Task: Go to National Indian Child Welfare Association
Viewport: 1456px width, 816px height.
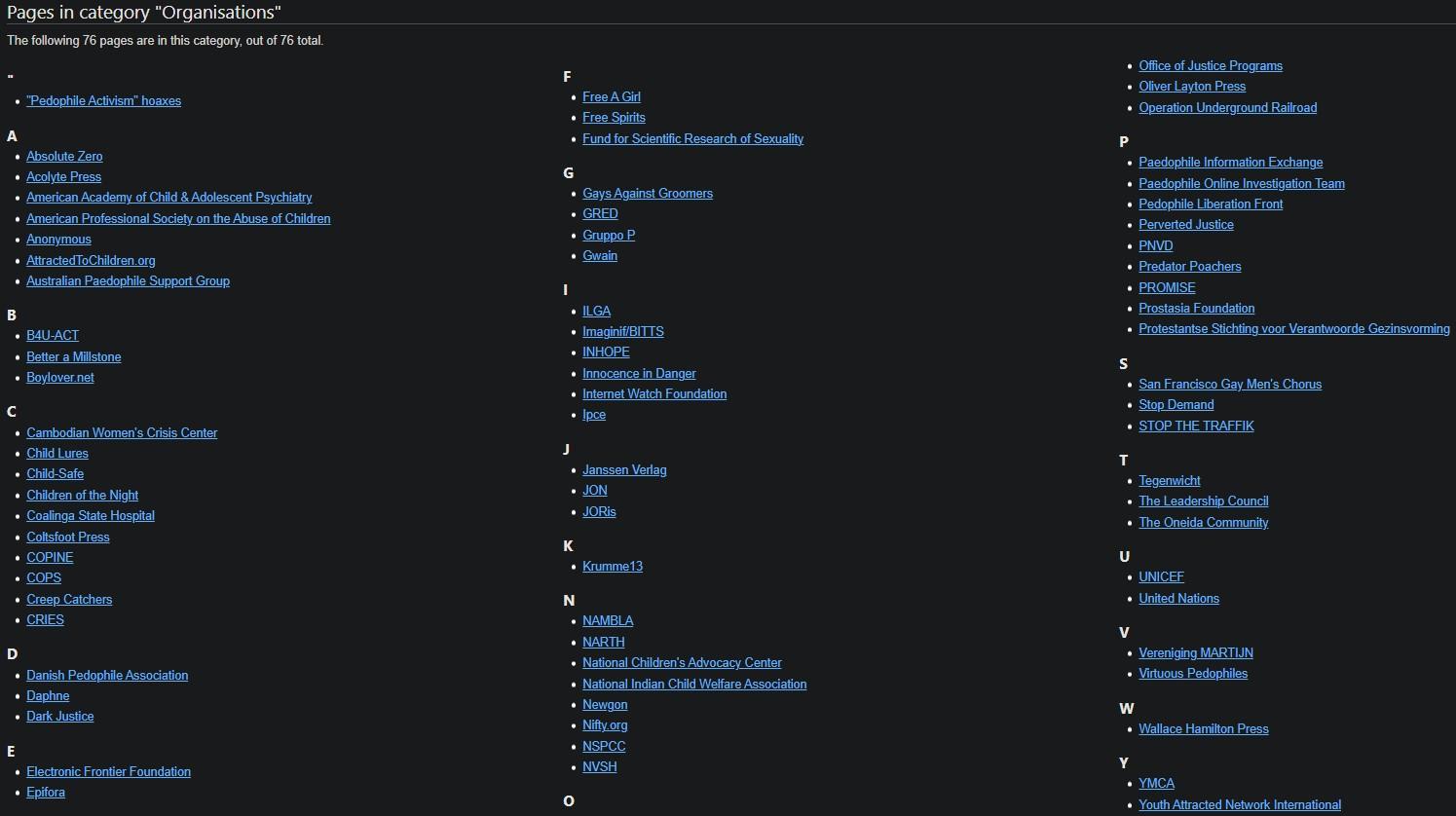Action: pyautogui.click(x=694, y=684)
